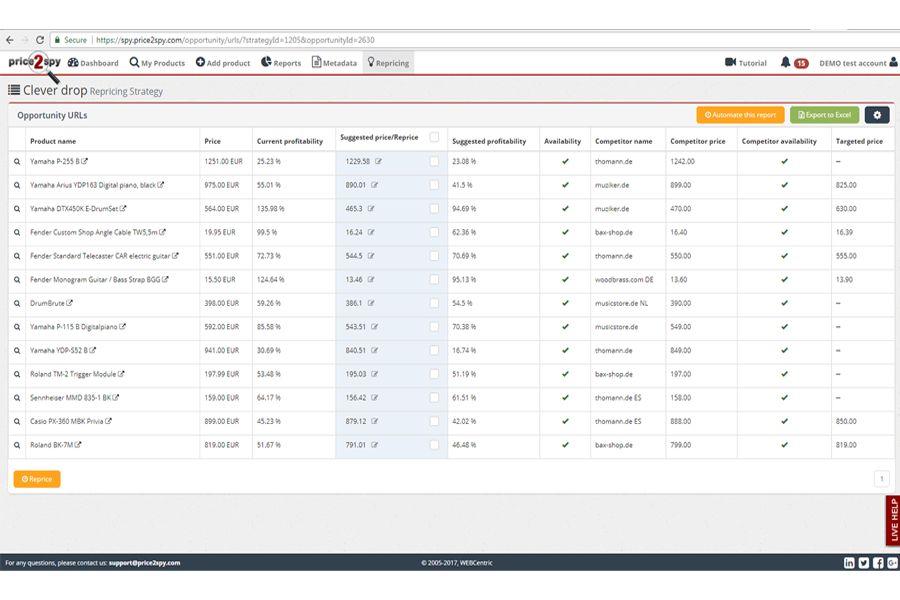This screenshot has width=900, height=600.
Task: Click the browser address bar URL
Action: pyautogui.click(x=235, y=40)
